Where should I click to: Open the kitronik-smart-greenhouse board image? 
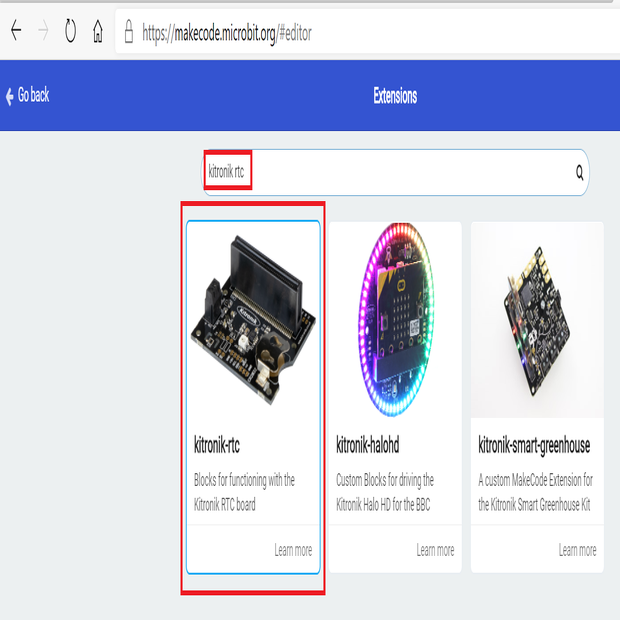click(x=537, y=317)
